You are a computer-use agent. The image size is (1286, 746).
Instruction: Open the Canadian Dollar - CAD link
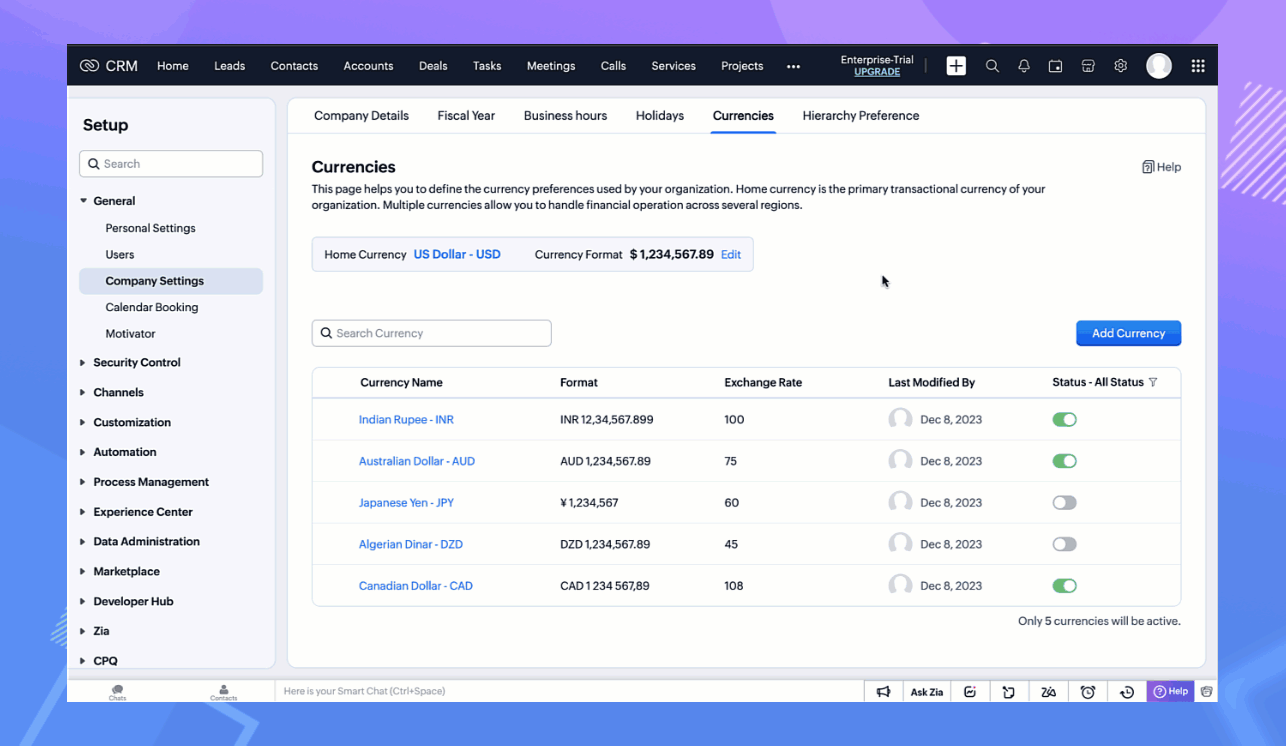[415, 586]
